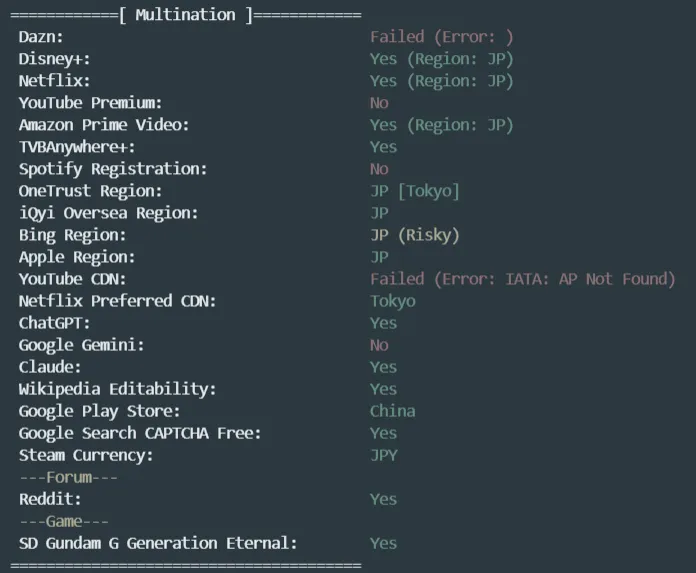Click the Google Gemini label

[81, 345]
